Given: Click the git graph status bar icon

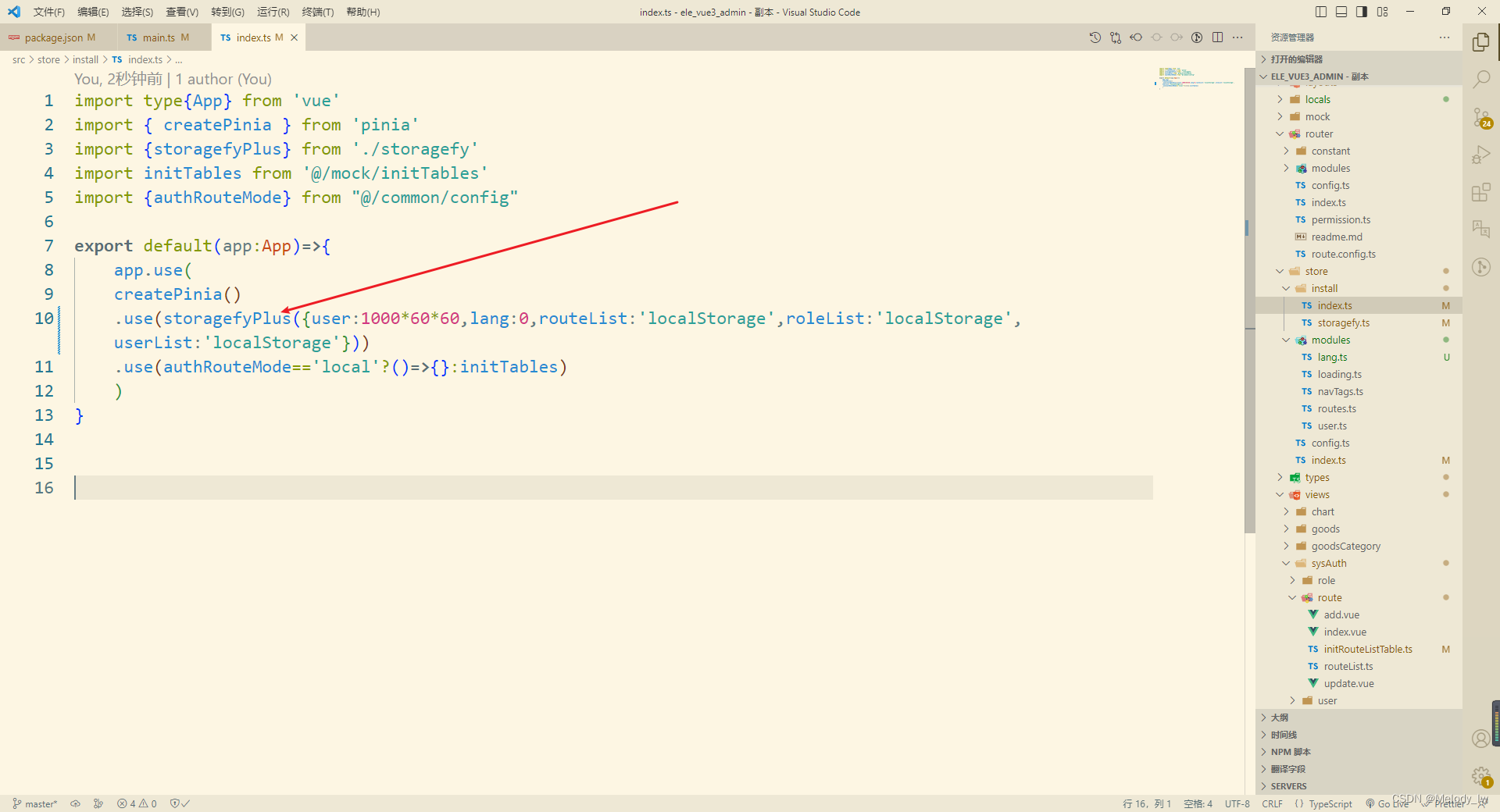Looking at the screenshot, I should coord(98,803).
